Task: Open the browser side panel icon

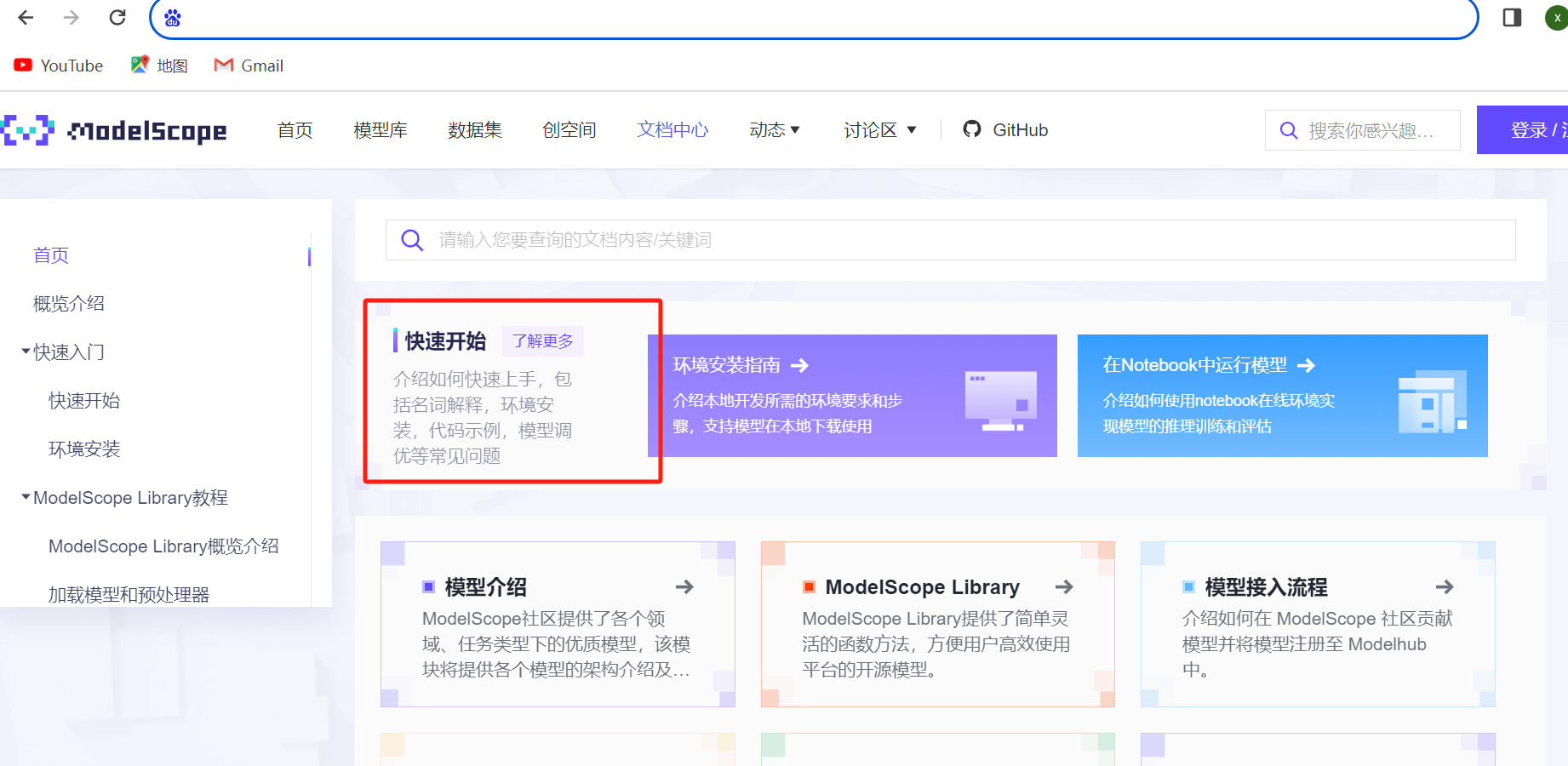Action: point(1512,17)
